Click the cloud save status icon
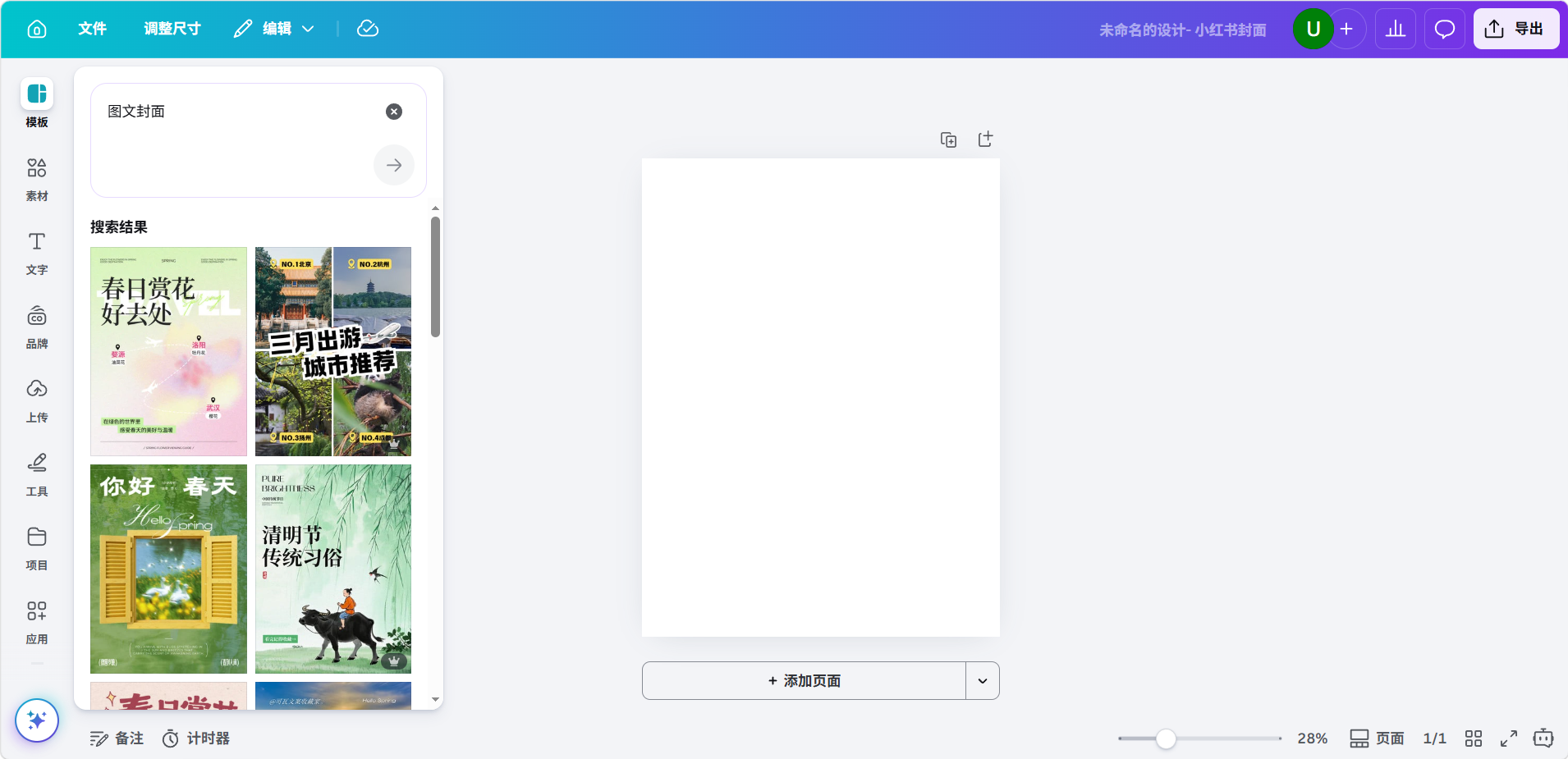Image resolution: width=1568 pixels, height=759 pixels. (368, 29)
